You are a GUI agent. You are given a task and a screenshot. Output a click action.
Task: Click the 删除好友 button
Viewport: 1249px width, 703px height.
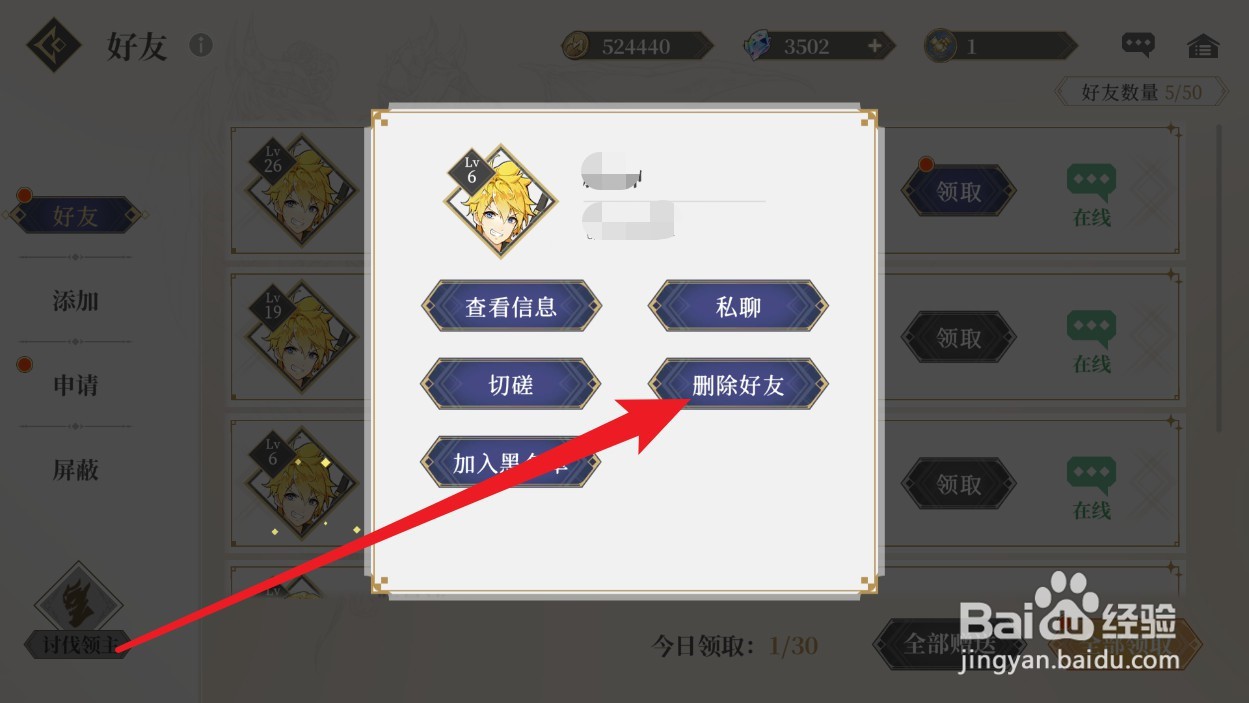click(739, 385)
